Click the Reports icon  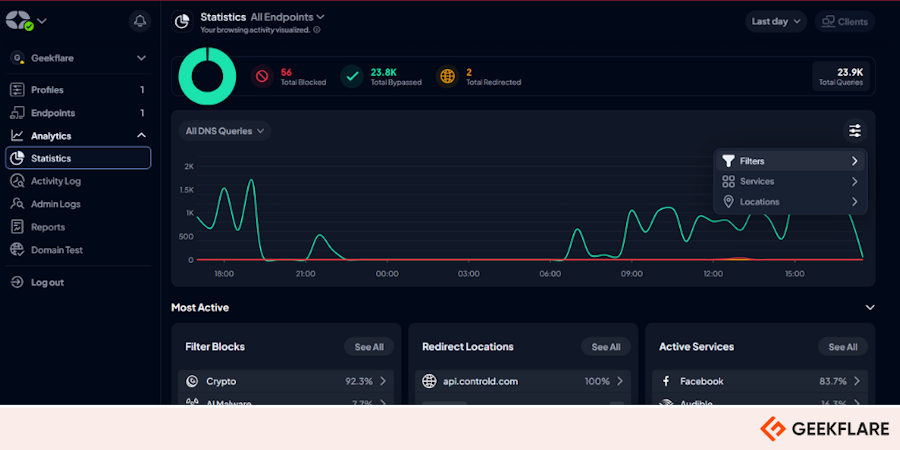click(x=17, y=227)
